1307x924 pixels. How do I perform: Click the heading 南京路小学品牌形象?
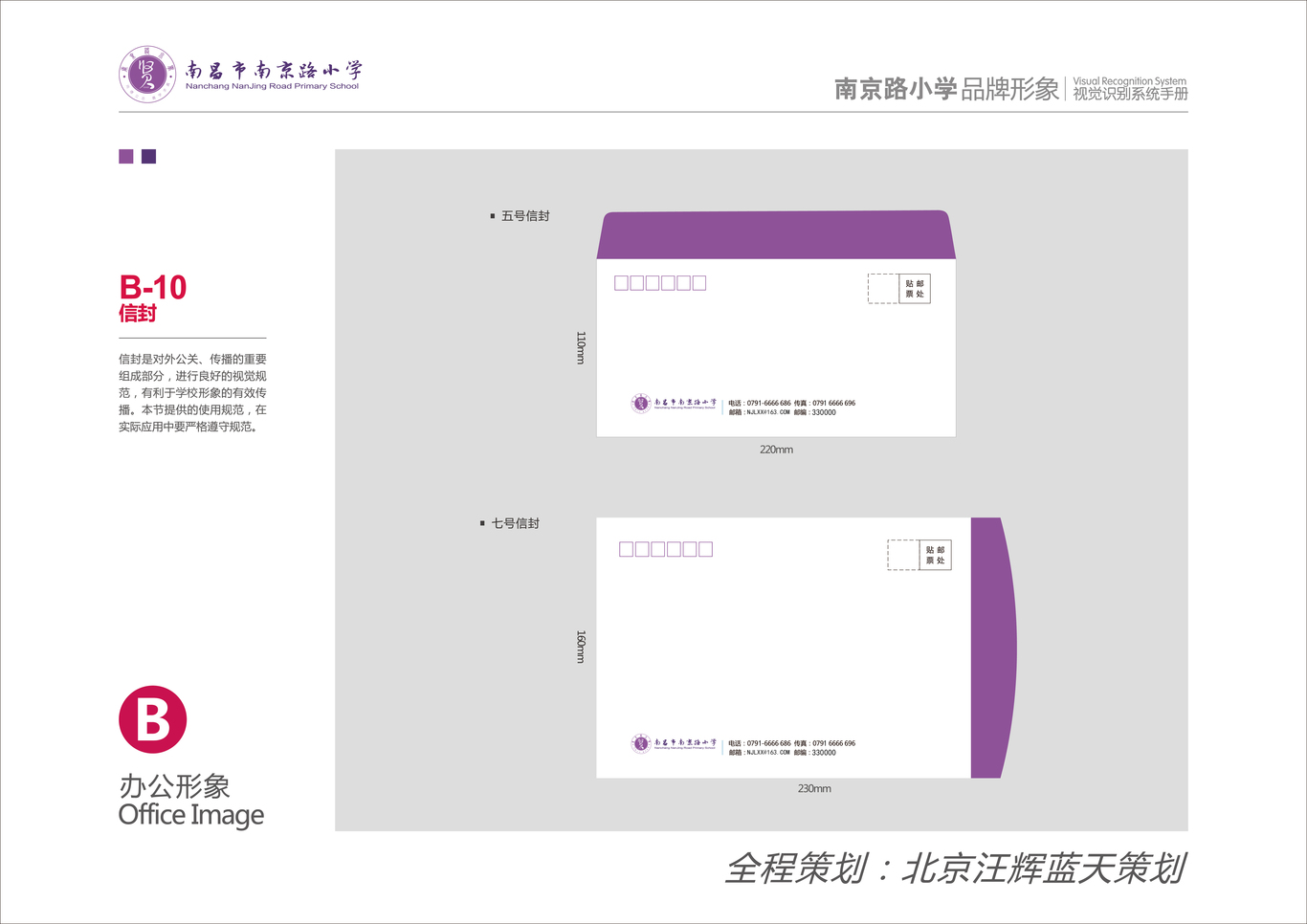pos(947,89)
